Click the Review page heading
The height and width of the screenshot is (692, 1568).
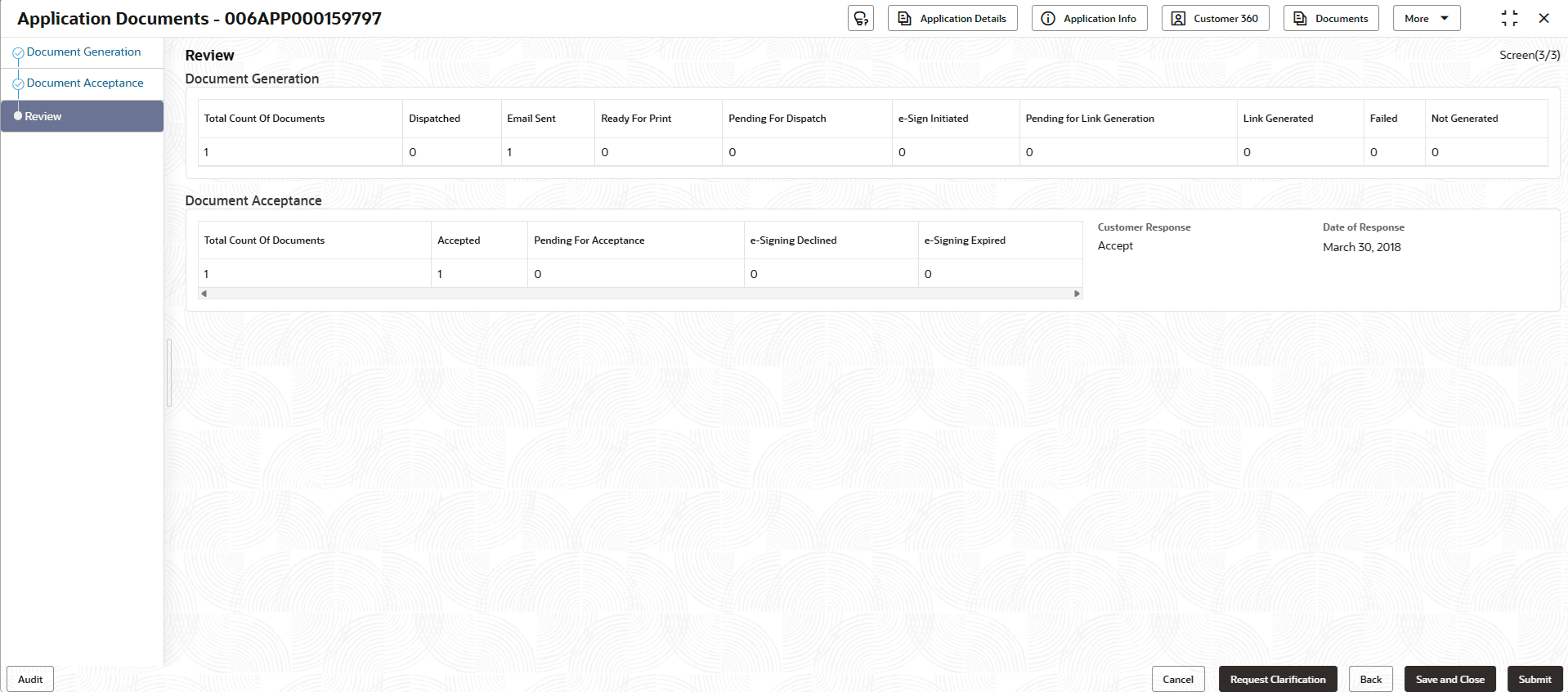point(209,56)
